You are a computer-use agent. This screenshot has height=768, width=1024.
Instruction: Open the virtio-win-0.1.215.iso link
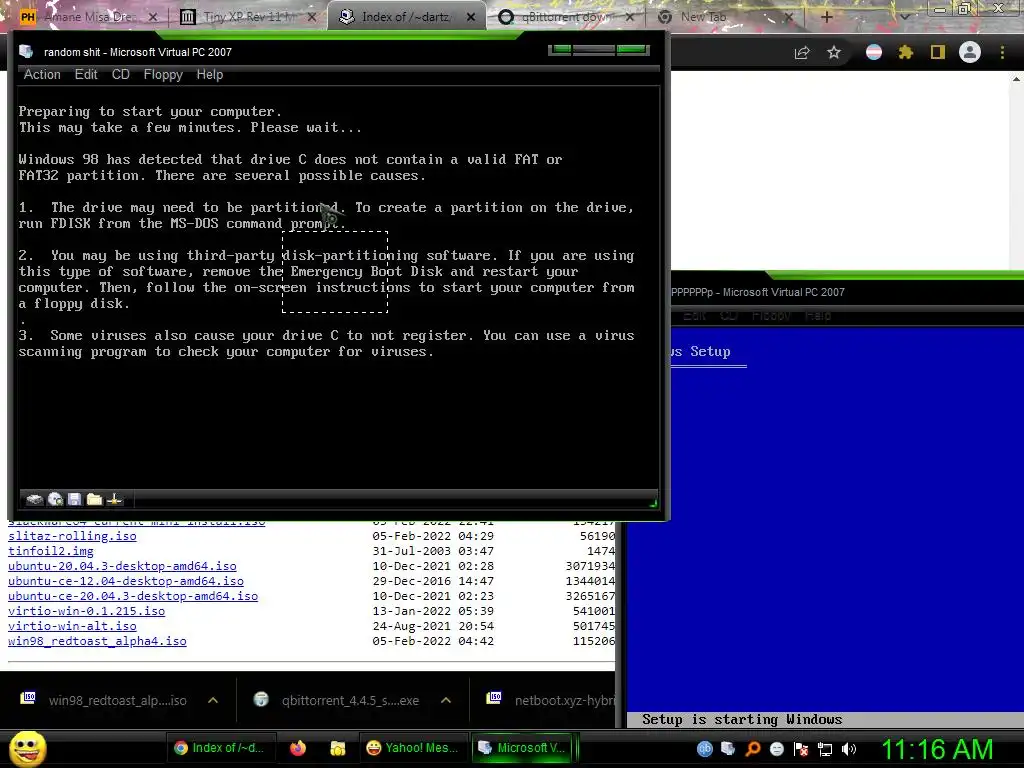[87, 611]
